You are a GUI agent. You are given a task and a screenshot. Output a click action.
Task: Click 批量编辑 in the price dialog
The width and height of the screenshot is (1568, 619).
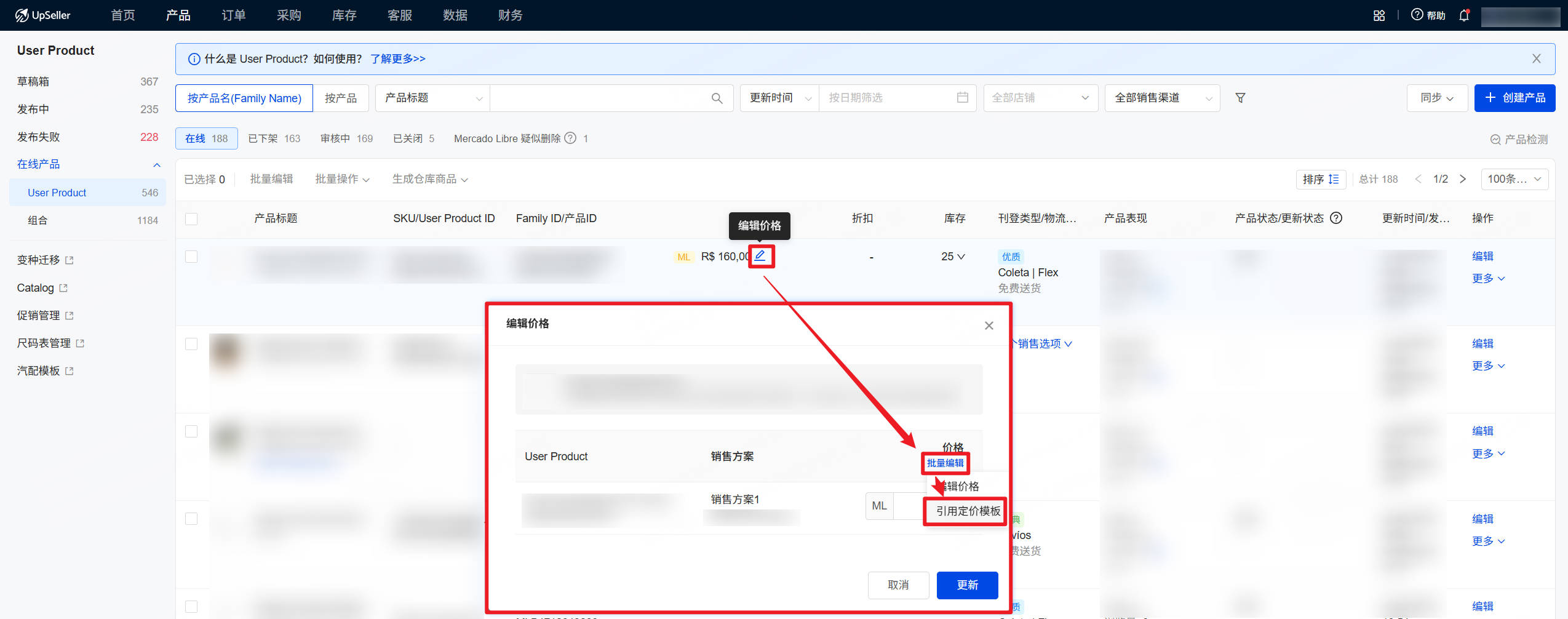click(945, 463)
